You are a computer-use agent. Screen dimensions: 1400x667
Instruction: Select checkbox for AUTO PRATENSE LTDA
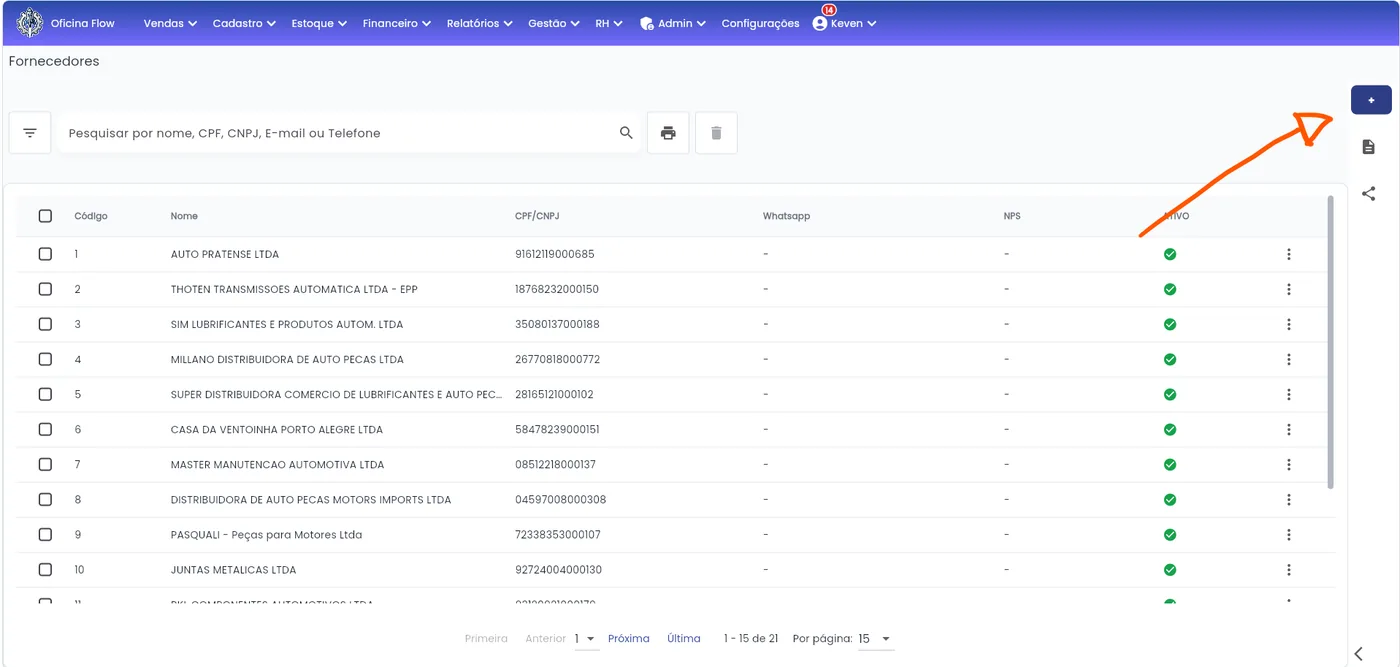(x=45, y=254)
